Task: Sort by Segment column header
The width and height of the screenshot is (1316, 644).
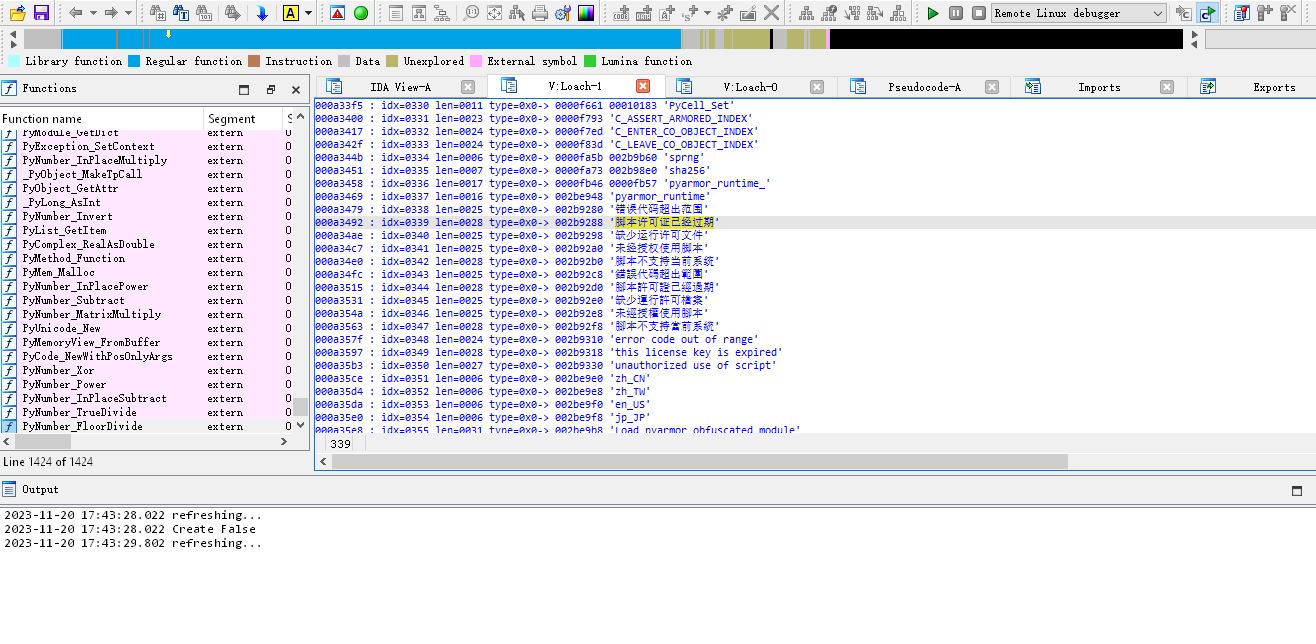Action: [244, 119]
